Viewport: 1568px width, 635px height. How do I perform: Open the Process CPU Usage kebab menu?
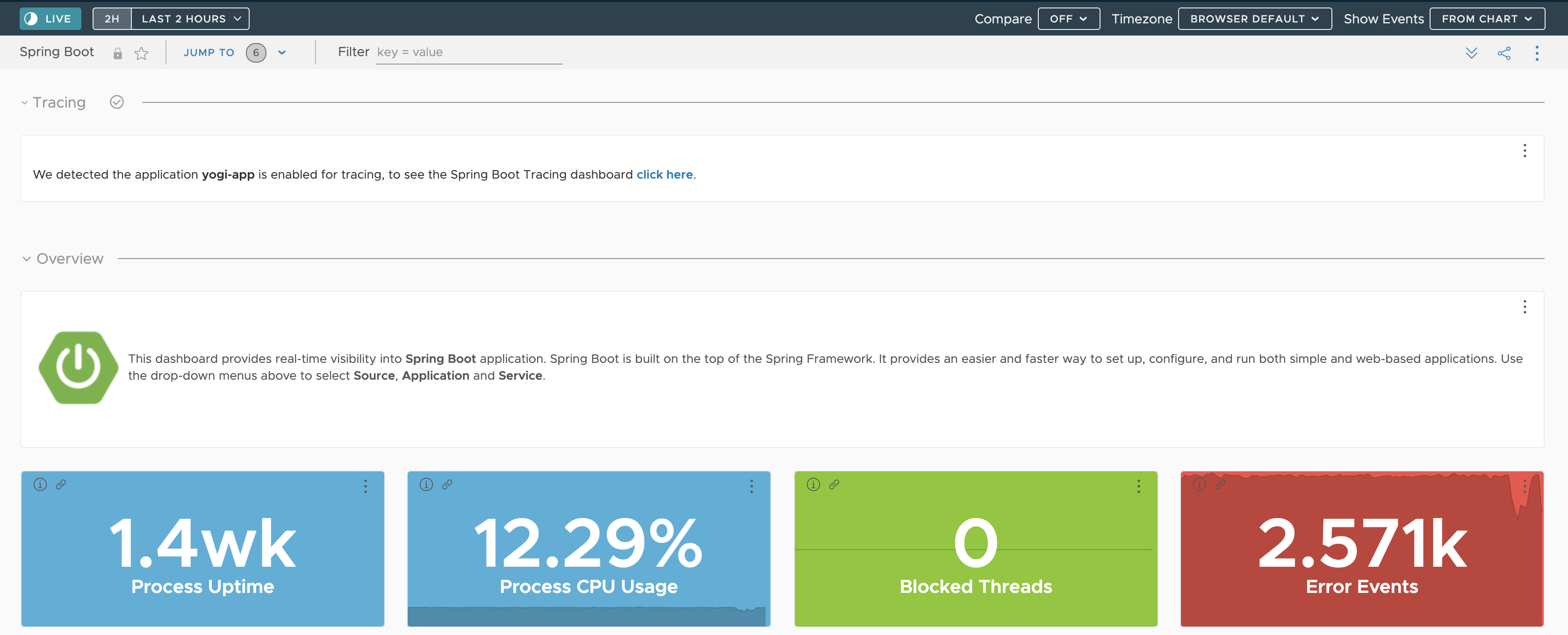click(752, 486)
